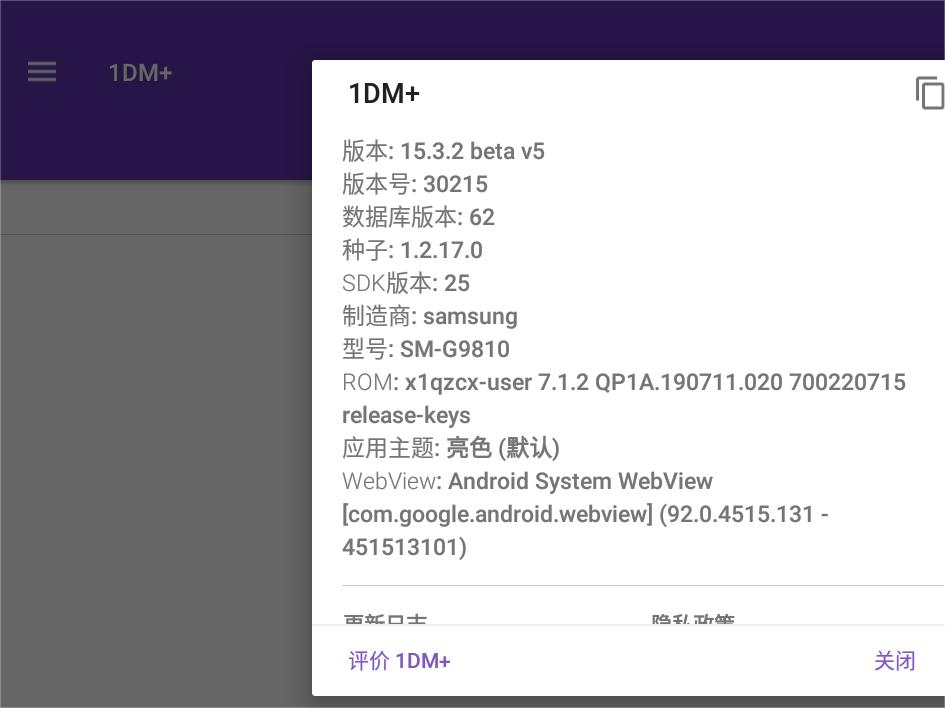
Task: Close the dialog with the 关闭 button
Action: coord(894,661)
